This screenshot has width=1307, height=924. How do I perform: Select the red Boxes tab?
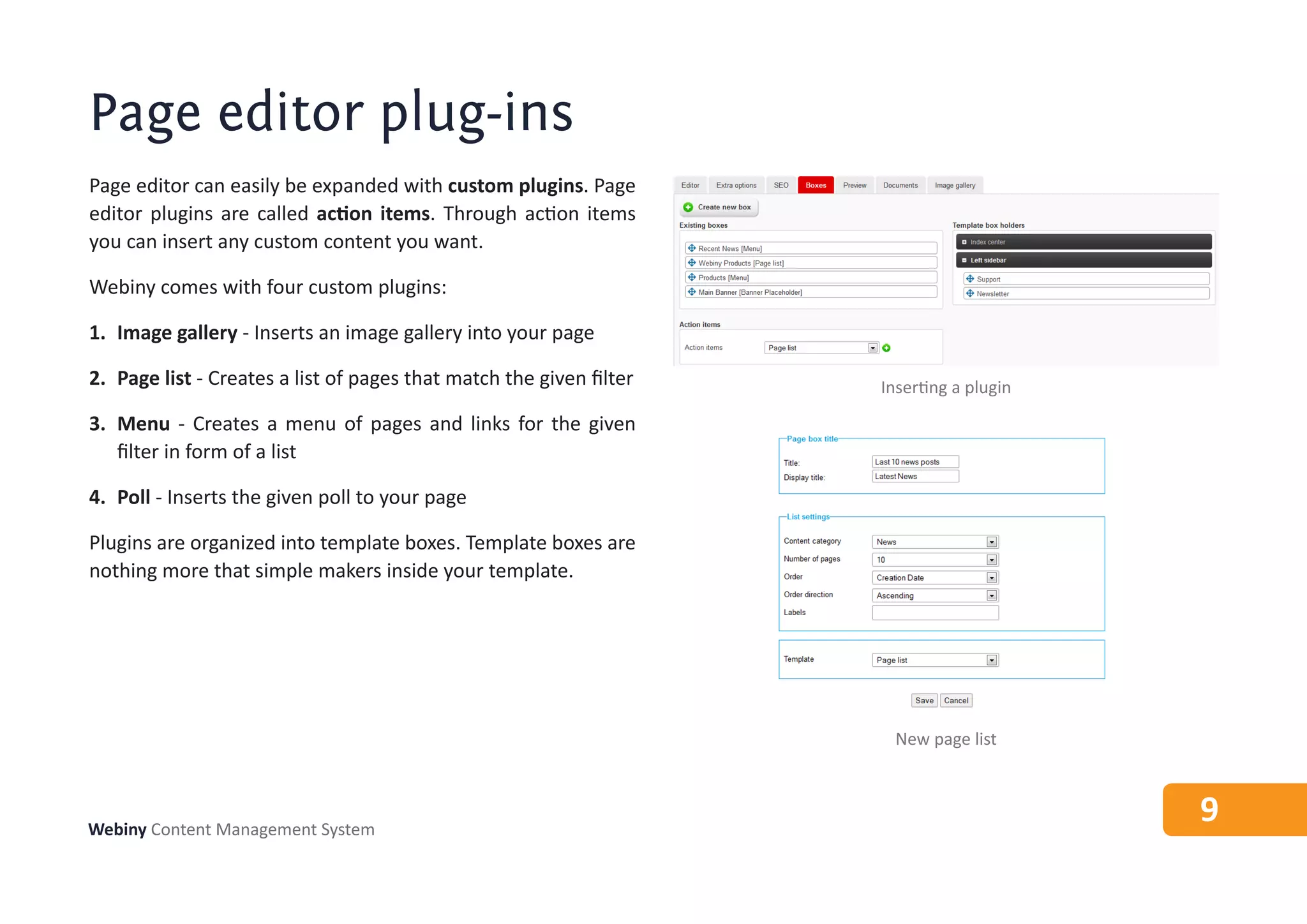coord(816,185)
